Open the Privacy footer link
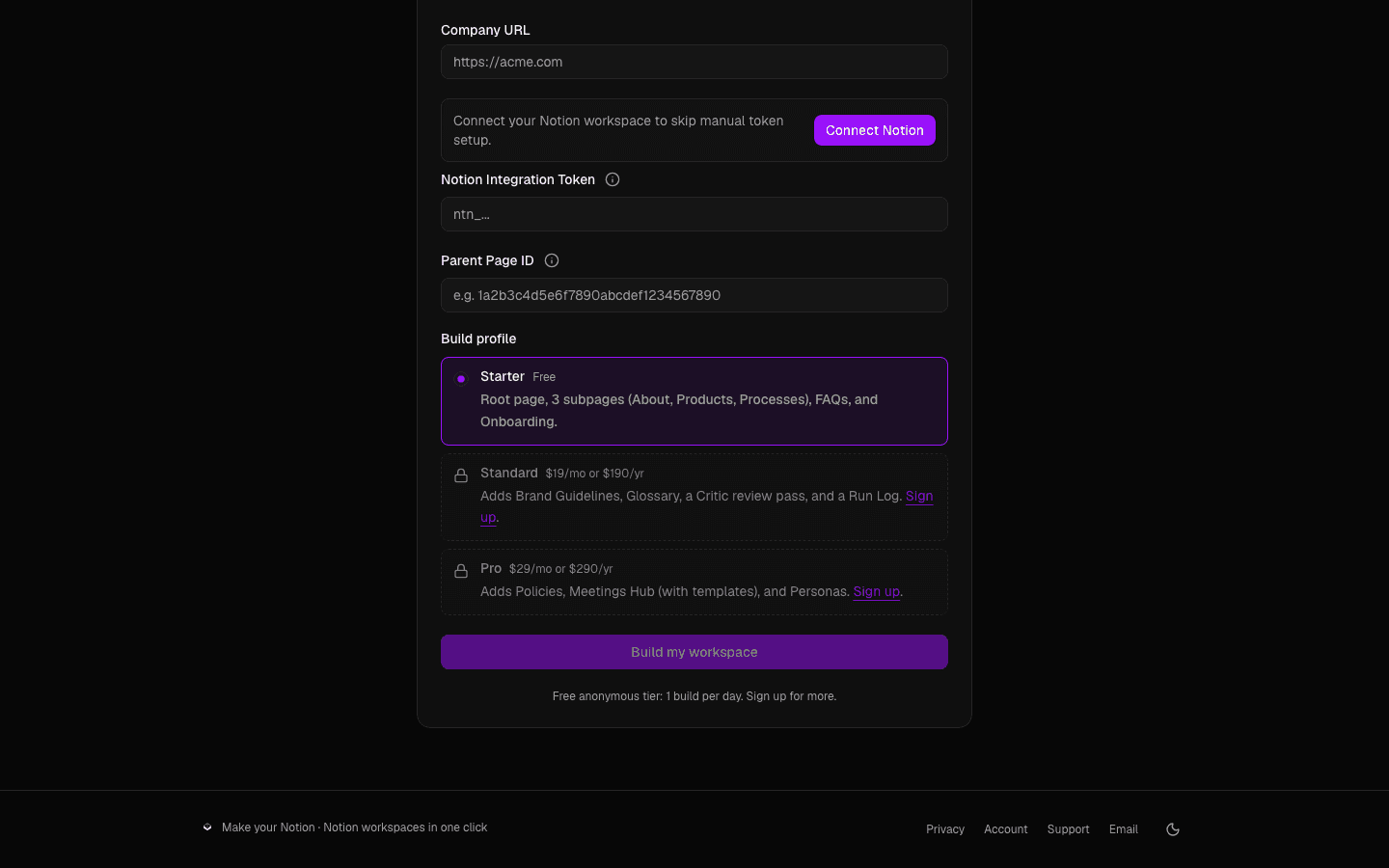This screenshot has width=1389, height=868. click(x=945, y=829)
